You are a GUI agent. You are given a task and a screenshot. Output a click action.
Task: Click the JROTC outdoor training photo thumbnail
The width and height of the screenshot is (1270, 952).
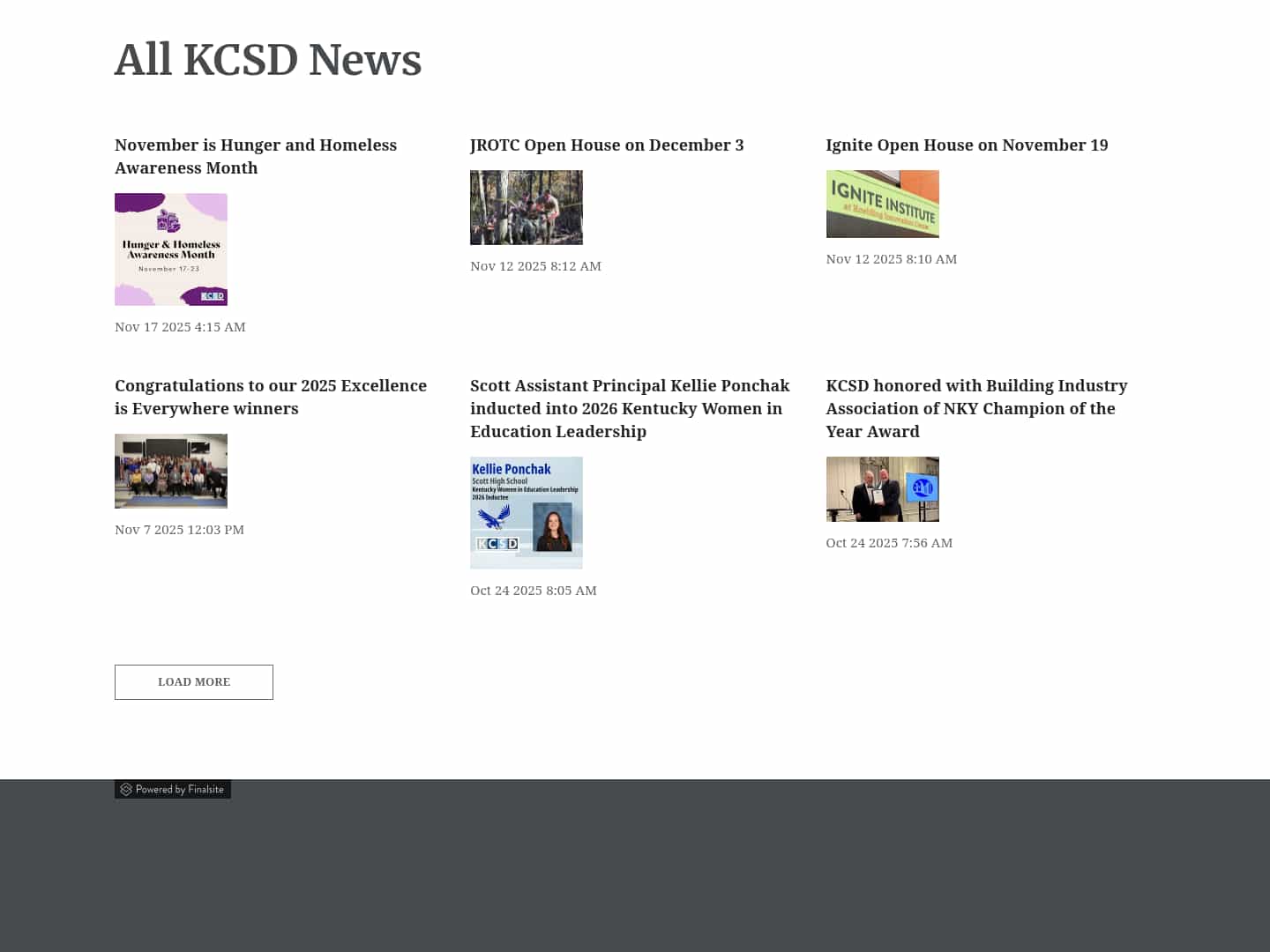coord(527,206)
